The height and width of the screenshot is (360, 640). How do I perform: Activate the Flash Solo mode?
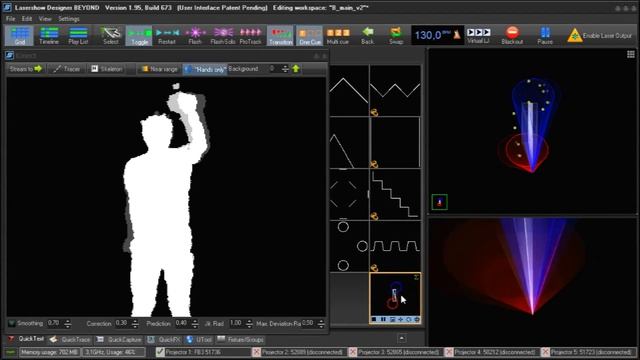click(222, 36)
